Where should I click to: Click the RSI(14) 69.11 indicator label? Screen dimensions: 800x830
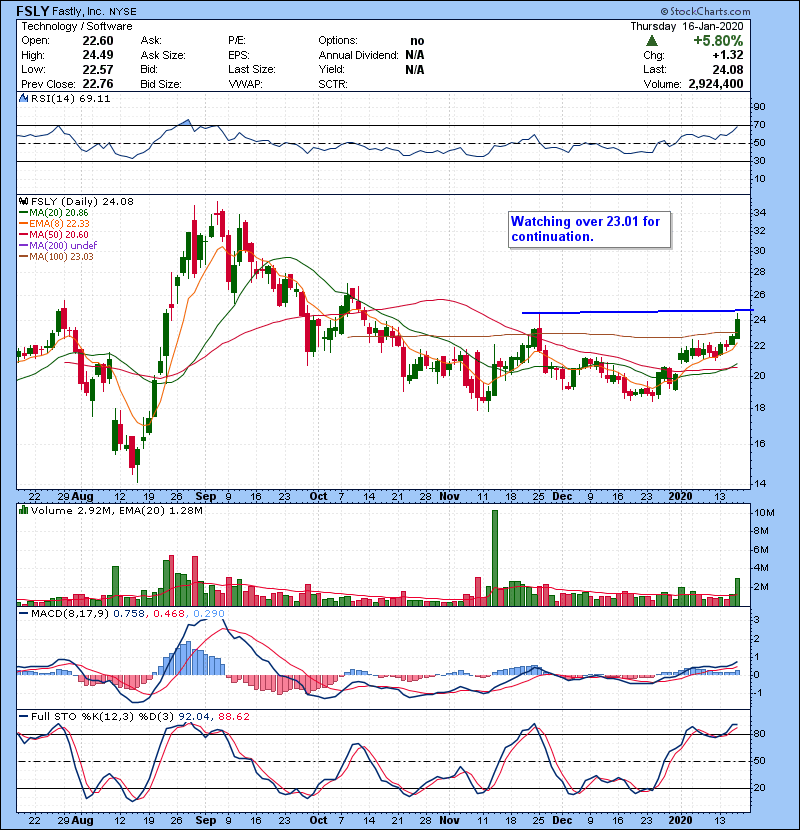(70, 98)
